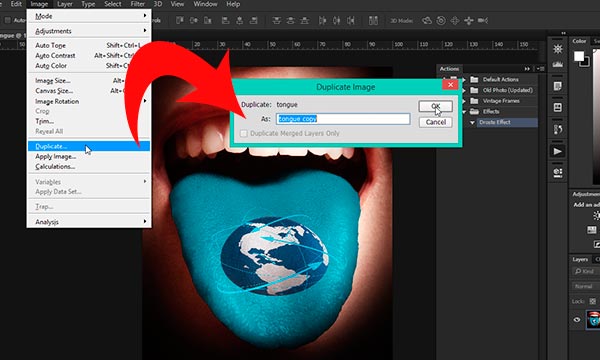Switch to the Layers panel tab
The height and width of the screenshot is (360, 600).
tap(580, 259)
